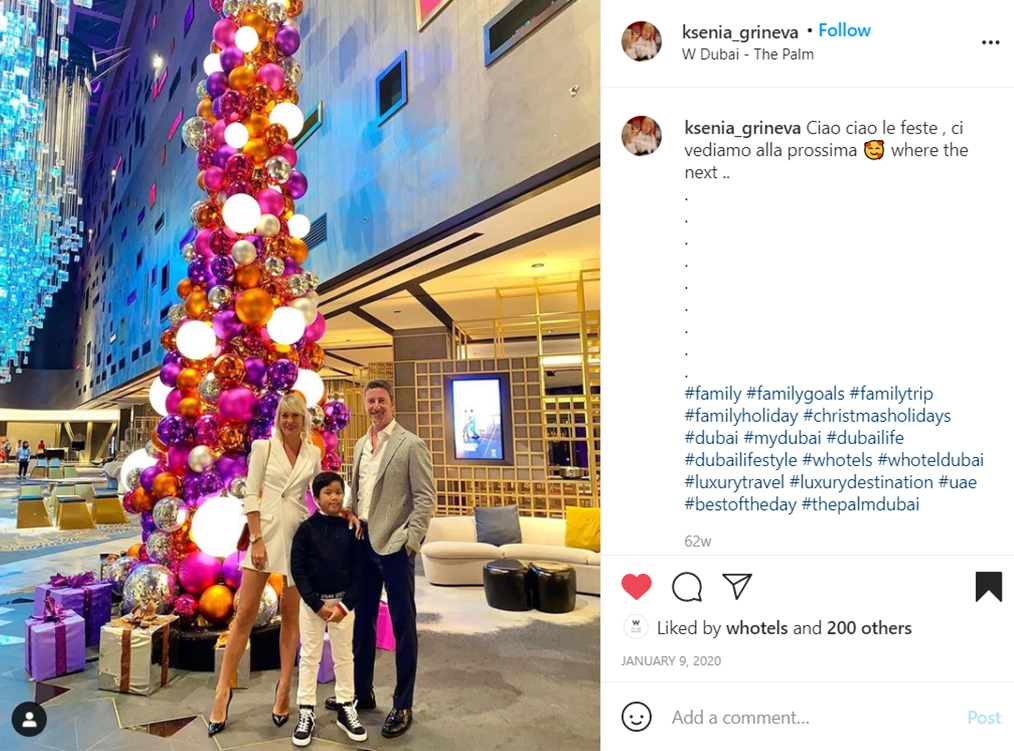This screenshot has width=1014, height=751.
Task: Toggle the bookmark save icon
Action: [x=988, y=587]
